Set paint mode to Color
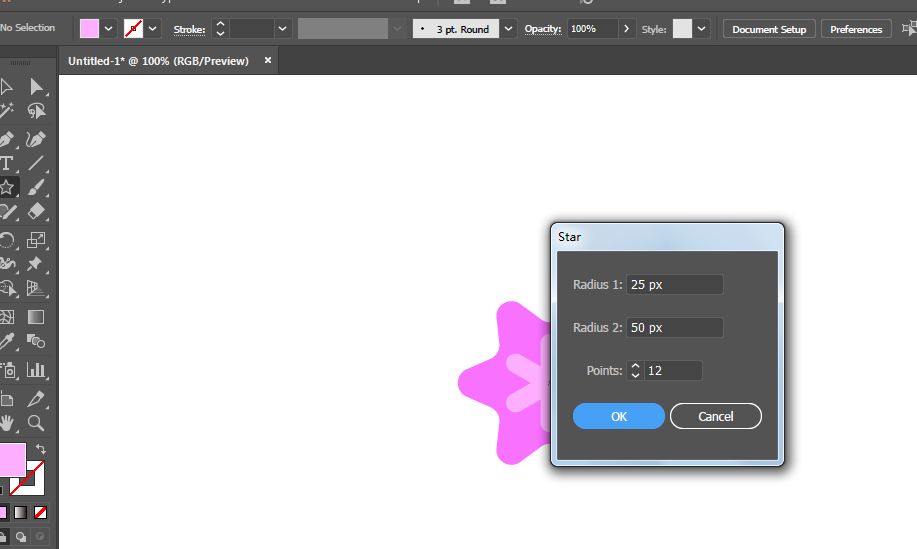 tap(3, 513)
